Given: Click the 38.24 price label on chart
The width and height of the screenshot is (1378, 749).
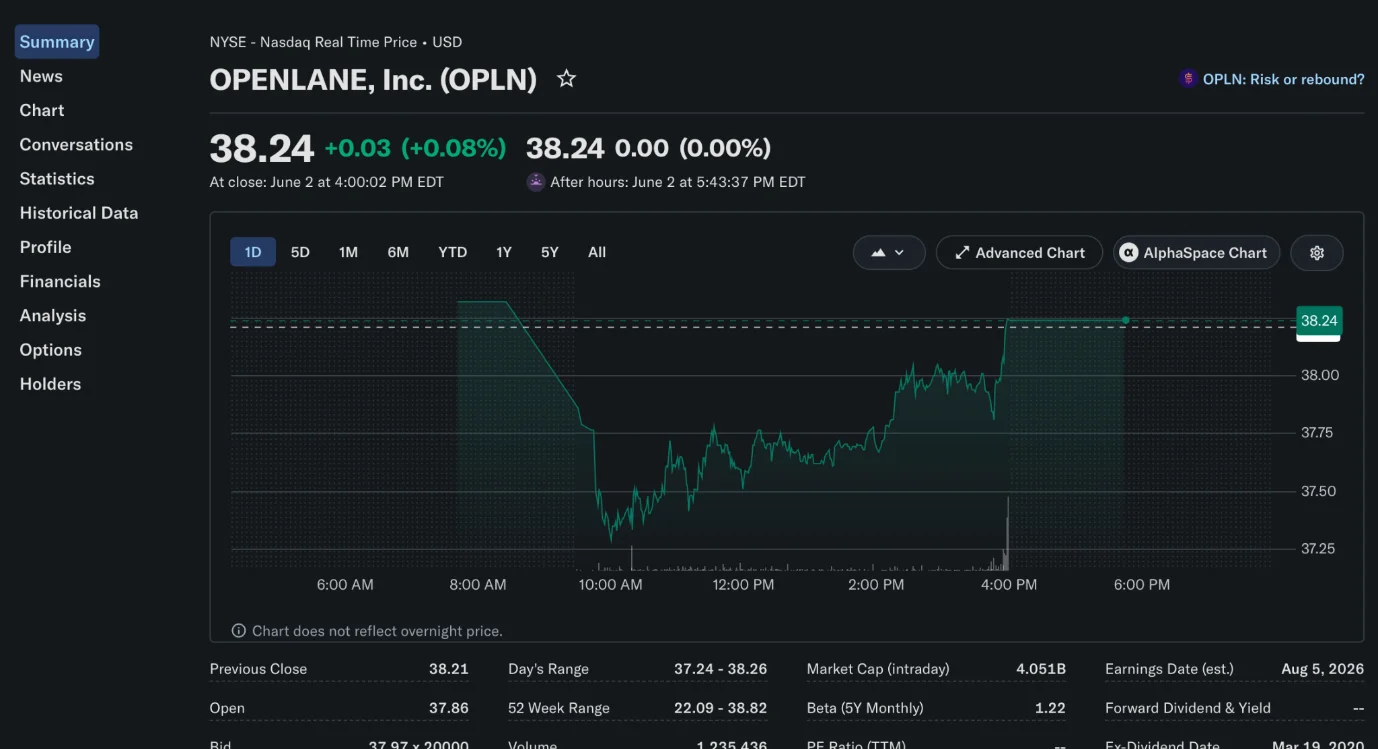Looking at the screenshot, I should pos(1318,321).
